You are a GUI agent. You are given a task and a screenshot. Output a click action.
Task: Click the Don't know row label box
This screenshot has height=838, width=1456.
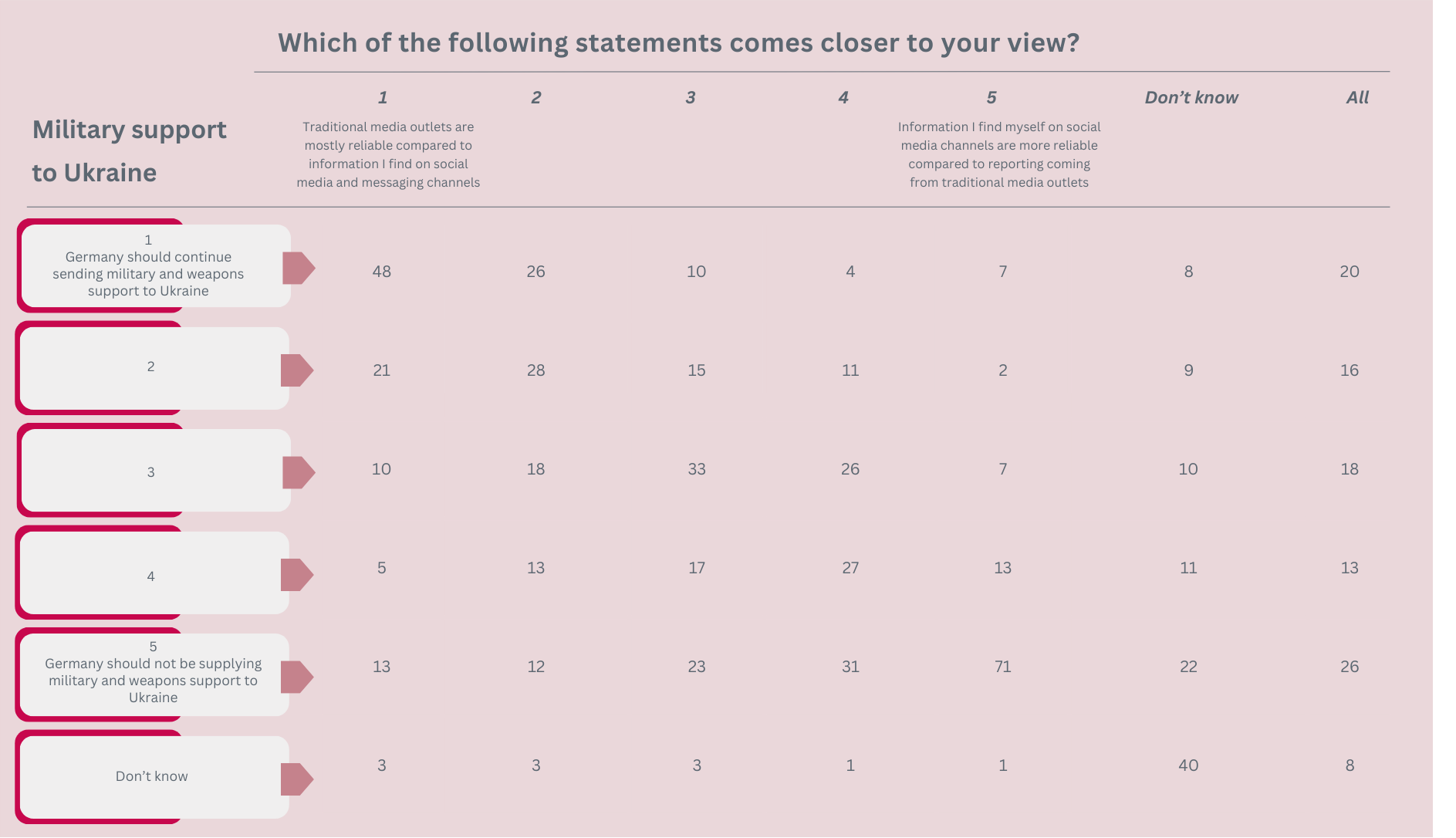[x=154, y=777]
